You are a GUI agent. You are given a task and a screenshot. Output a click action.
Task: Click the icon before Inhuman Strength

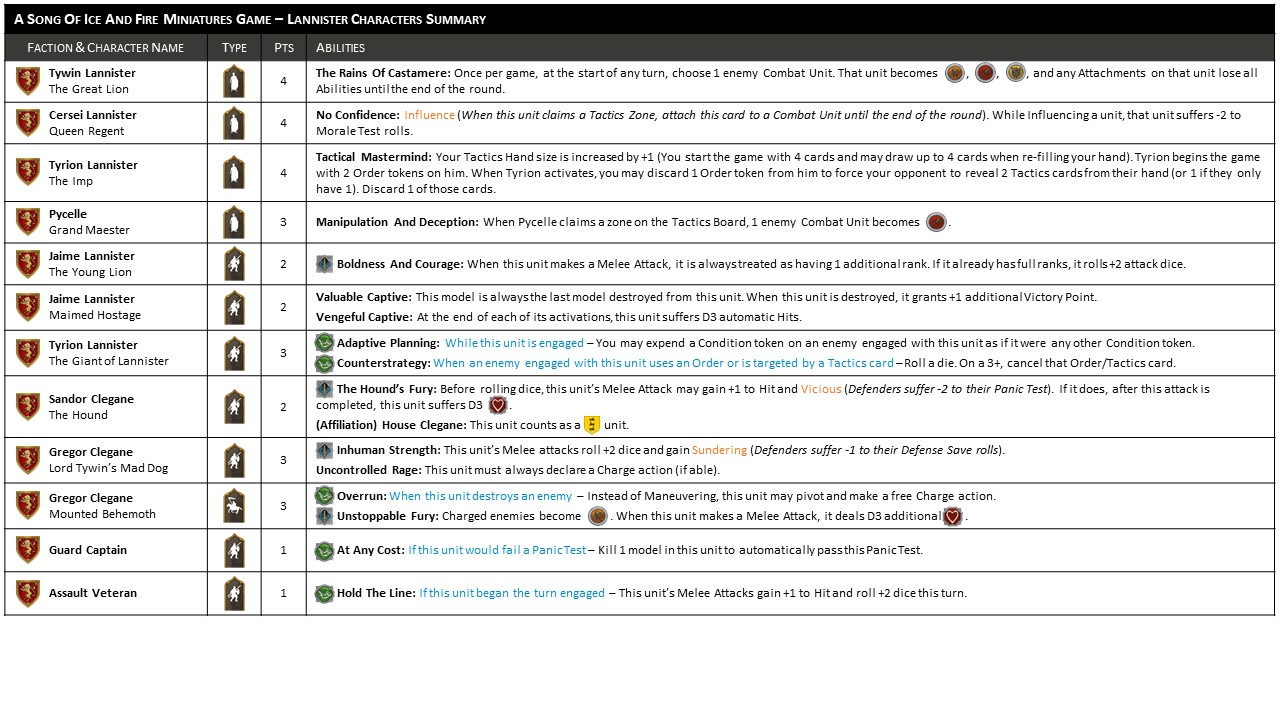(324, 450)
